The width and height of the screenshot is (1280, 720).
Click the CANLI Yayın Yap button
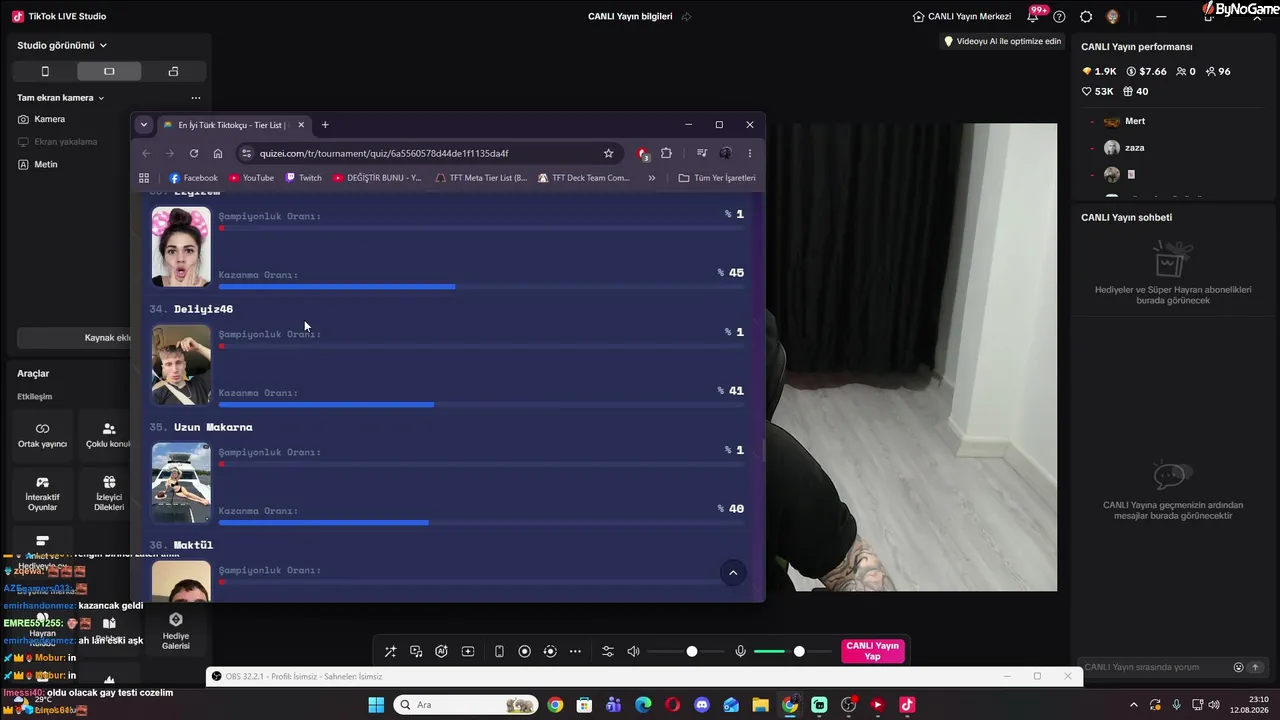pos(872,652)
